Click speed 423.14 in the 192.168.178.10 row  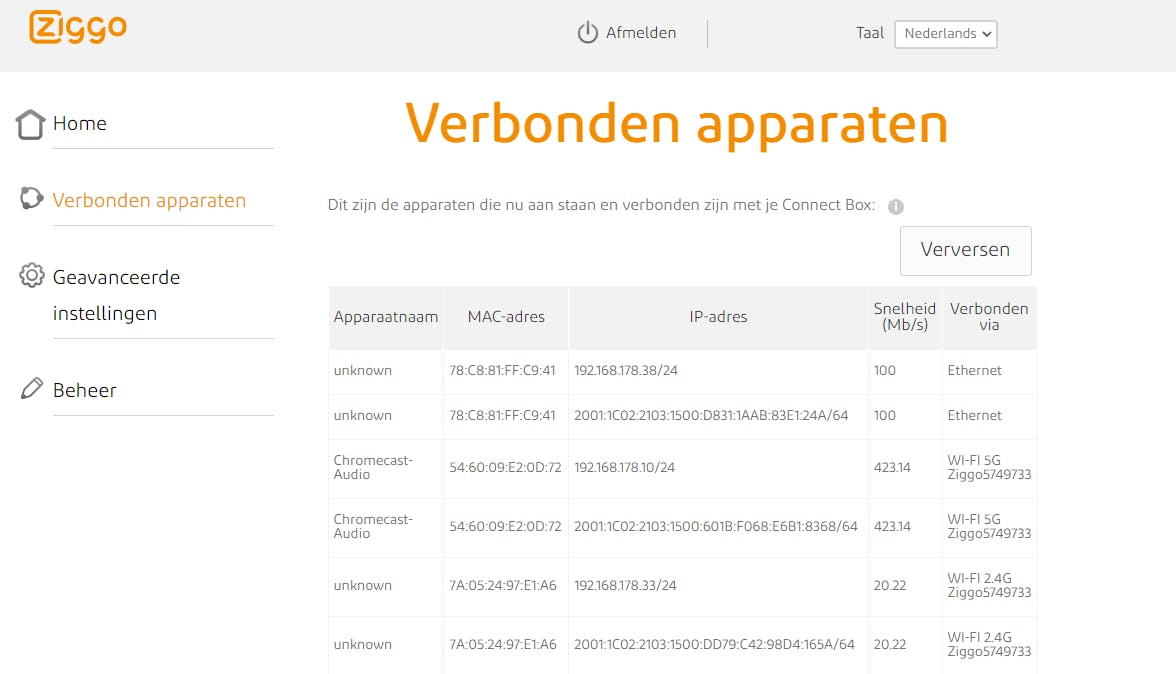(892, 468)
